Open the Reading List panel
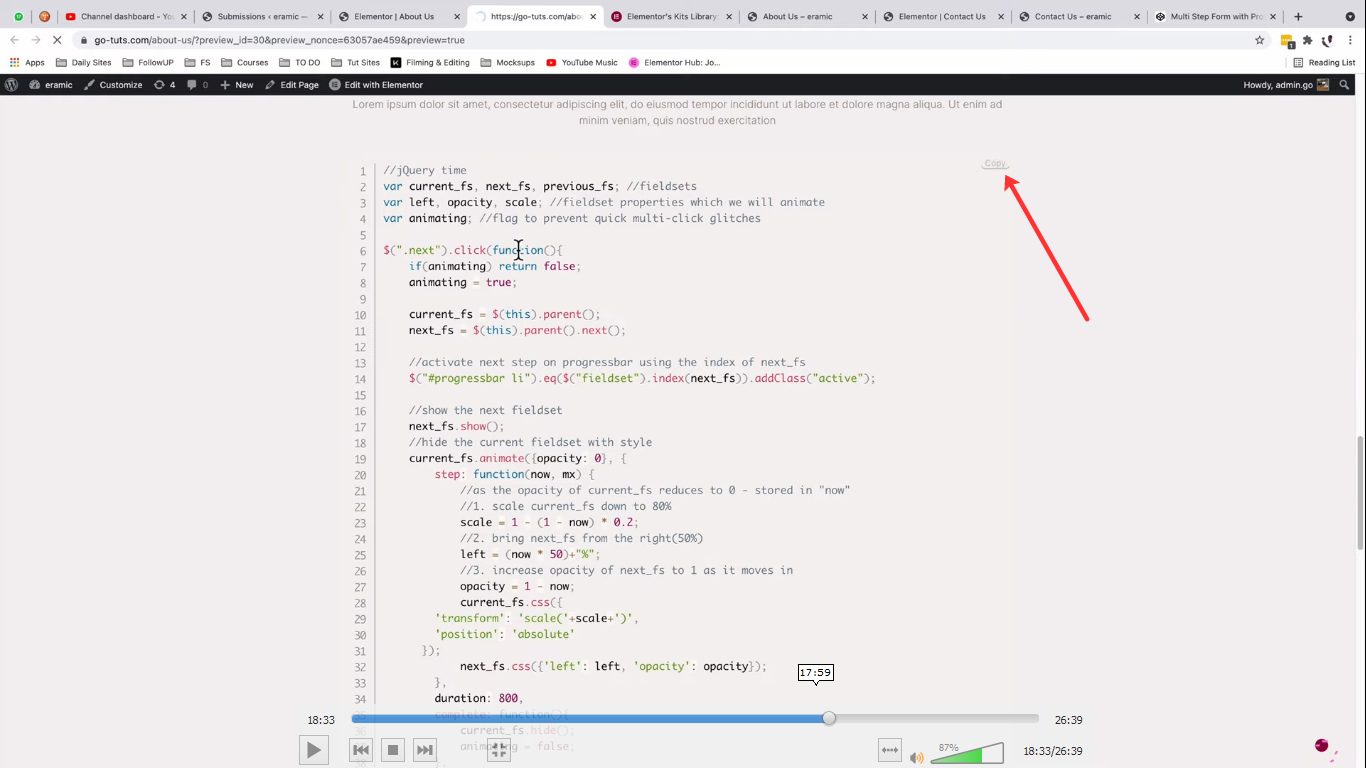Image resolution: width=1366 pixels, height=768 pixels. (x=1324, y=62)
